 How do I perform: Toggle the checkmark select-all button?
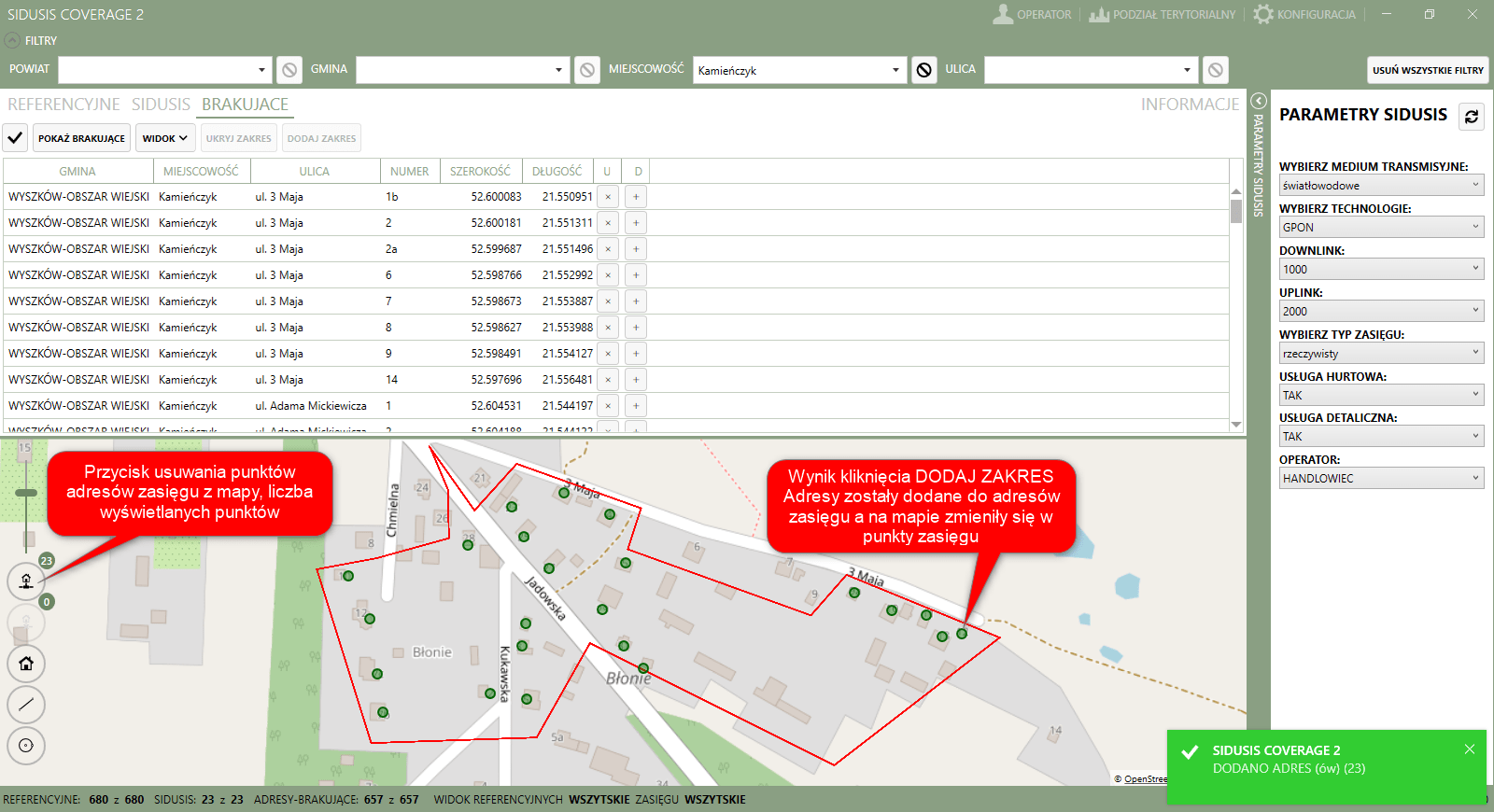click(x=15, y=138)
